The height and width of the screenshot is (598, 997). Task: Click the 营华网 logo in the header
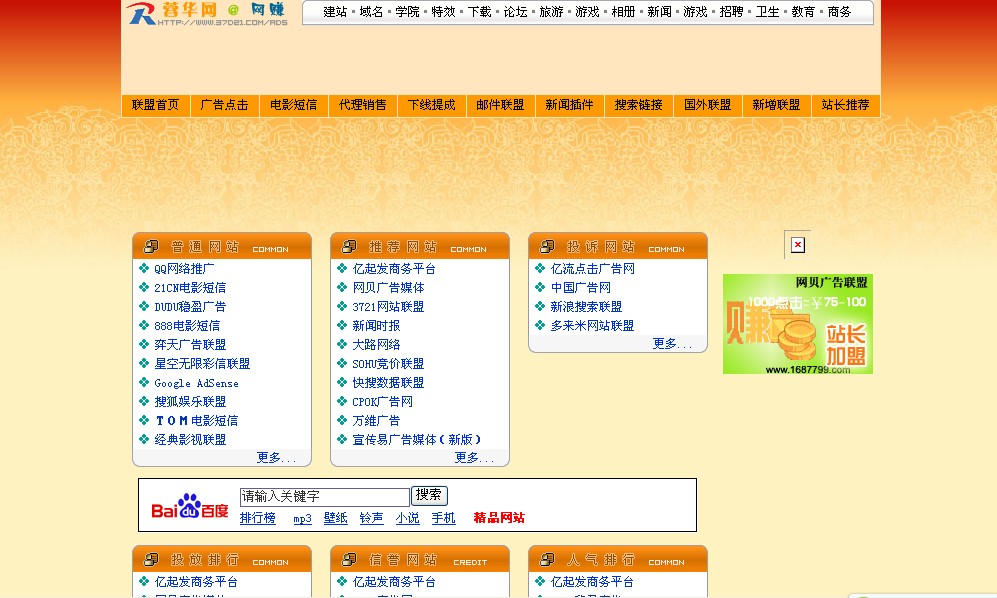[x=207, y=13]
